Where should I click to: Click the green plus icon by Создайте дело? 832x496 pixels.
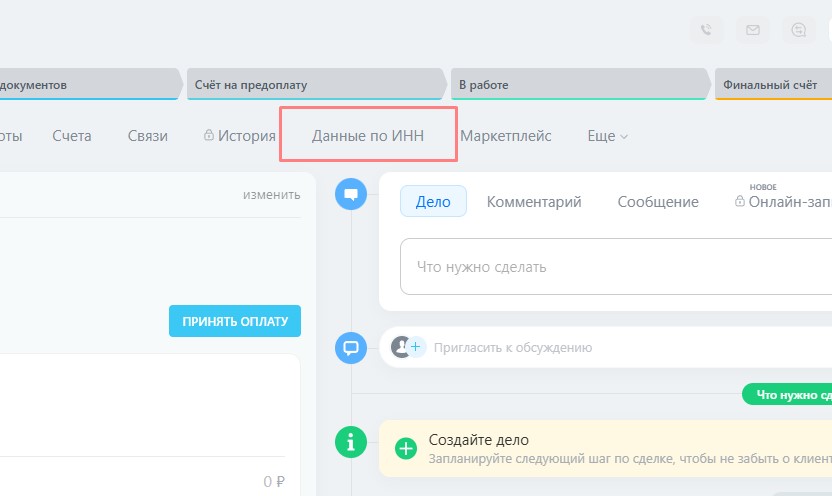tap(406, 448)
